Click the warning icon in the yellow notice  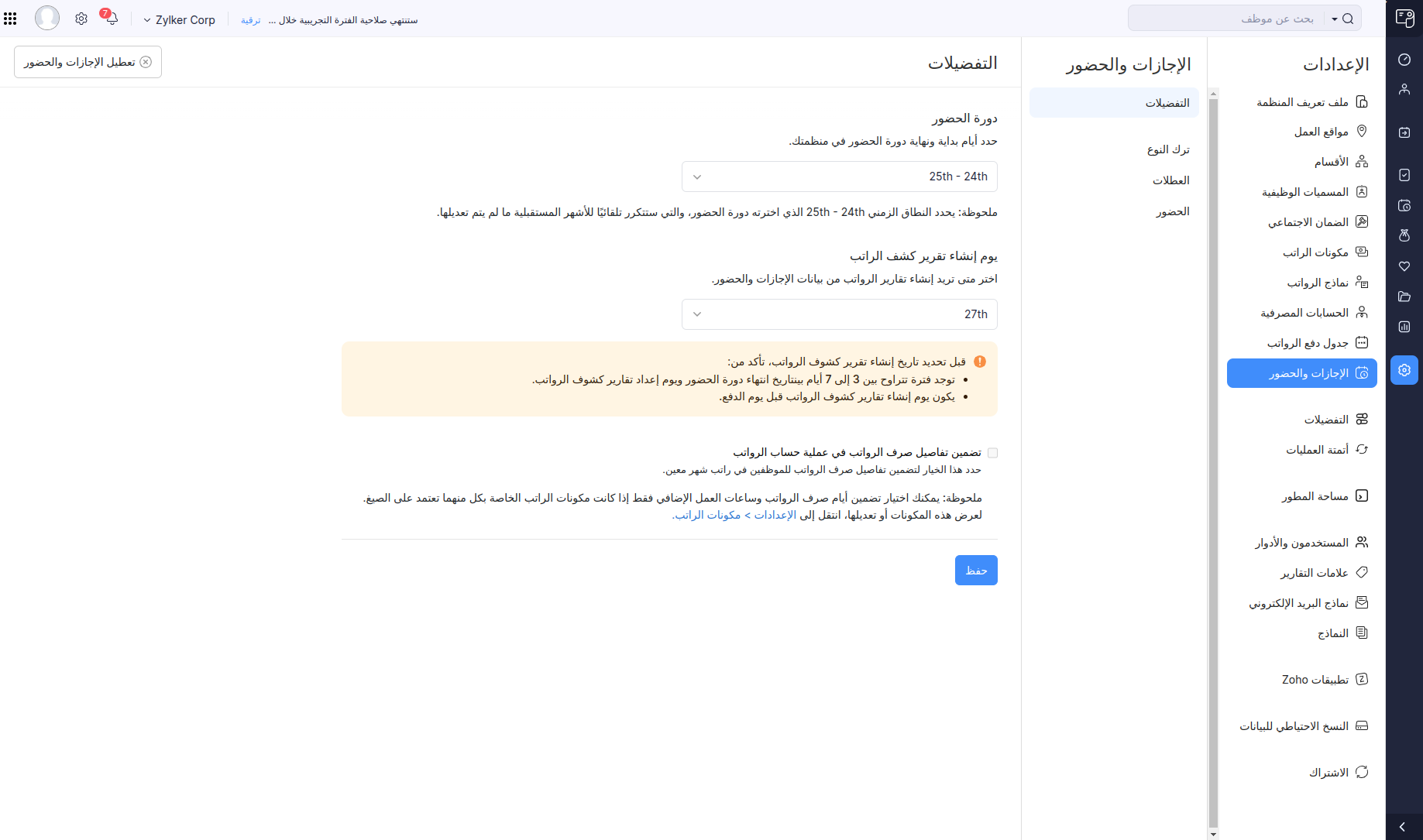point(980,362)
